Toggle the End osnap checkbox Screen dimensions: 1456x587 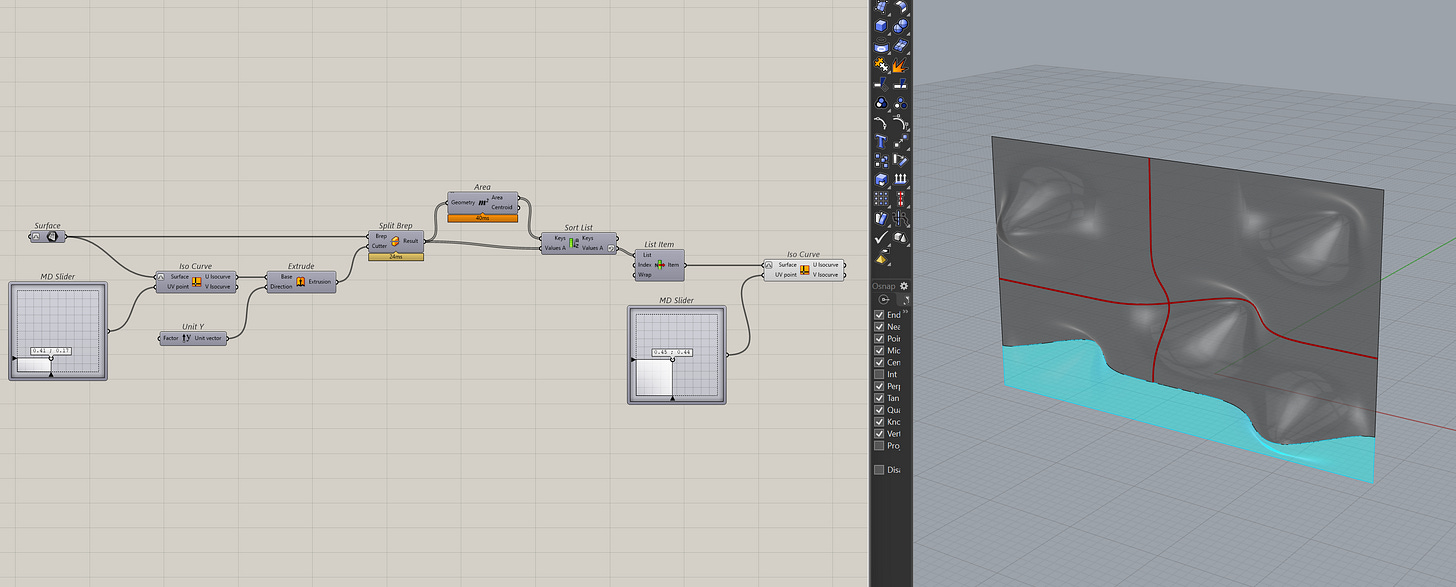pos(879,315)
